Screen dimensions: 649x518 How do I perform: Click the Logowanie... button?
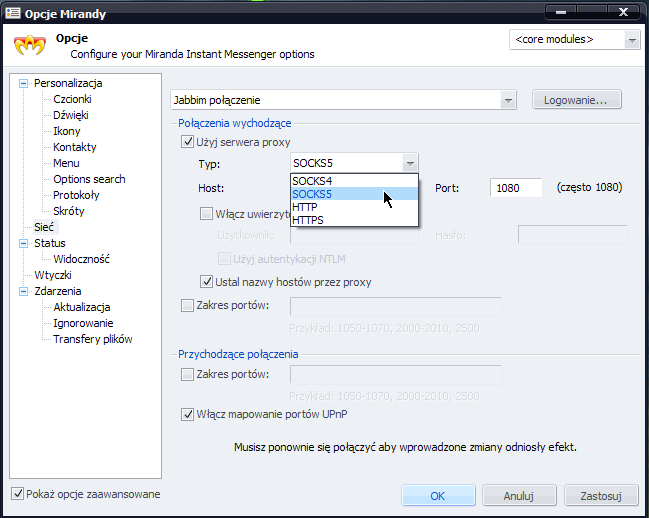click(x=577, y=100)
